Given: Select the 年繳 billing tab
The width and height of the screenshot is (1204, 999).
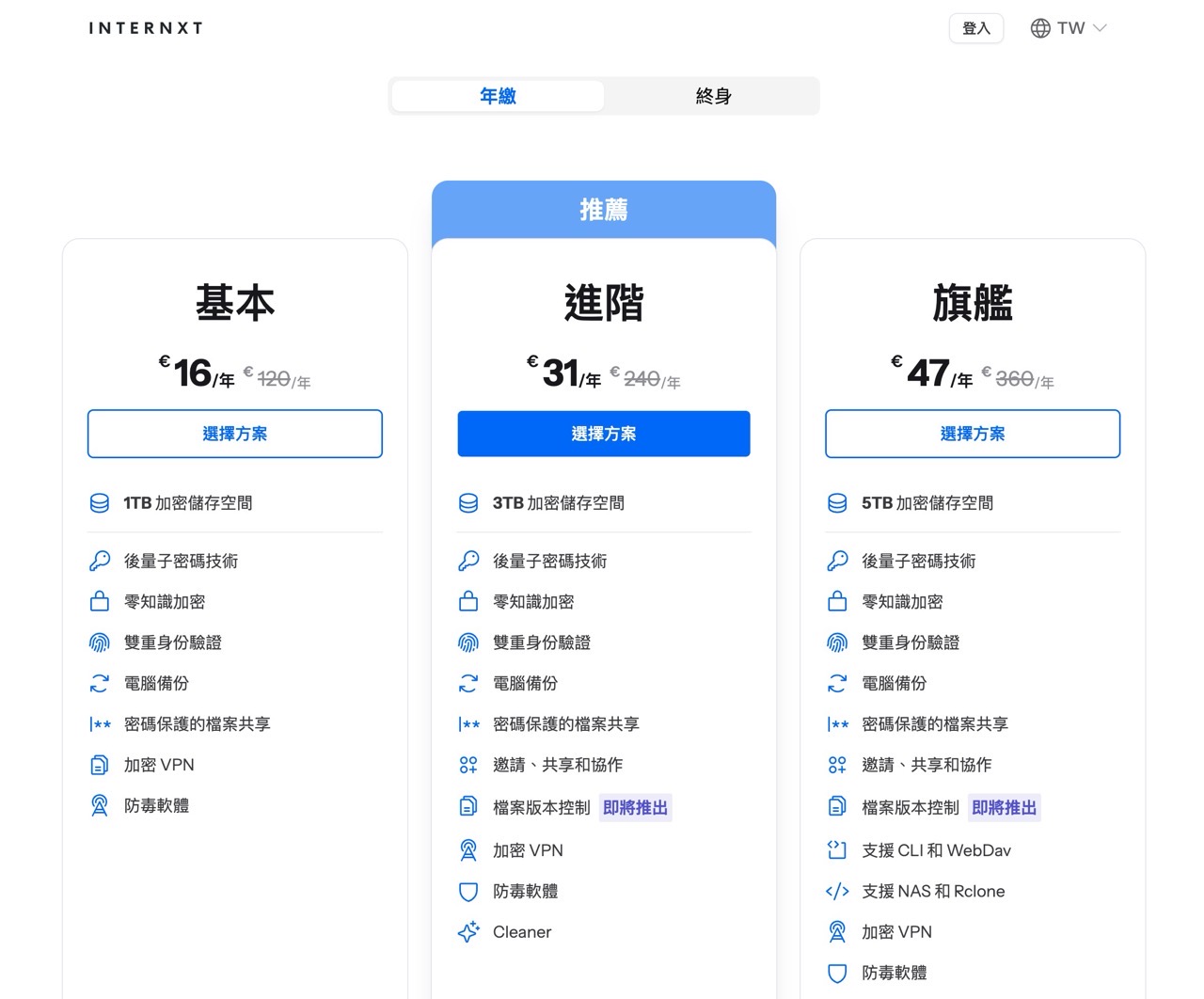Looking at the screenshot, I should (x=498, y=95).
